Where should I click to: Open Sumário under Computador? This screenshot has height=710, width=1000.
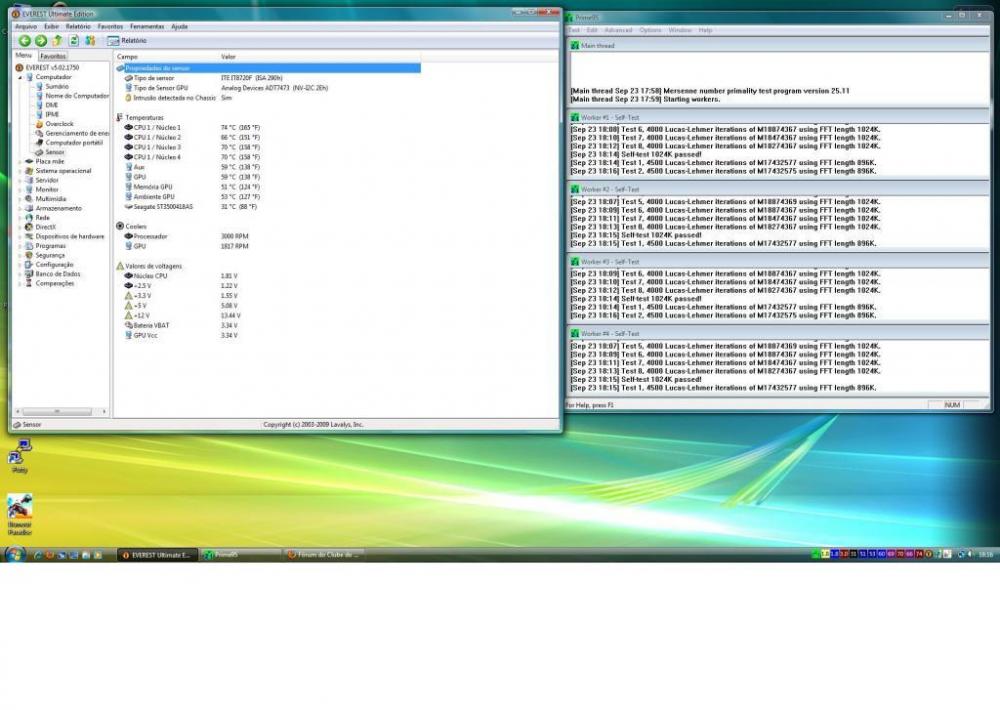[57, 86]
